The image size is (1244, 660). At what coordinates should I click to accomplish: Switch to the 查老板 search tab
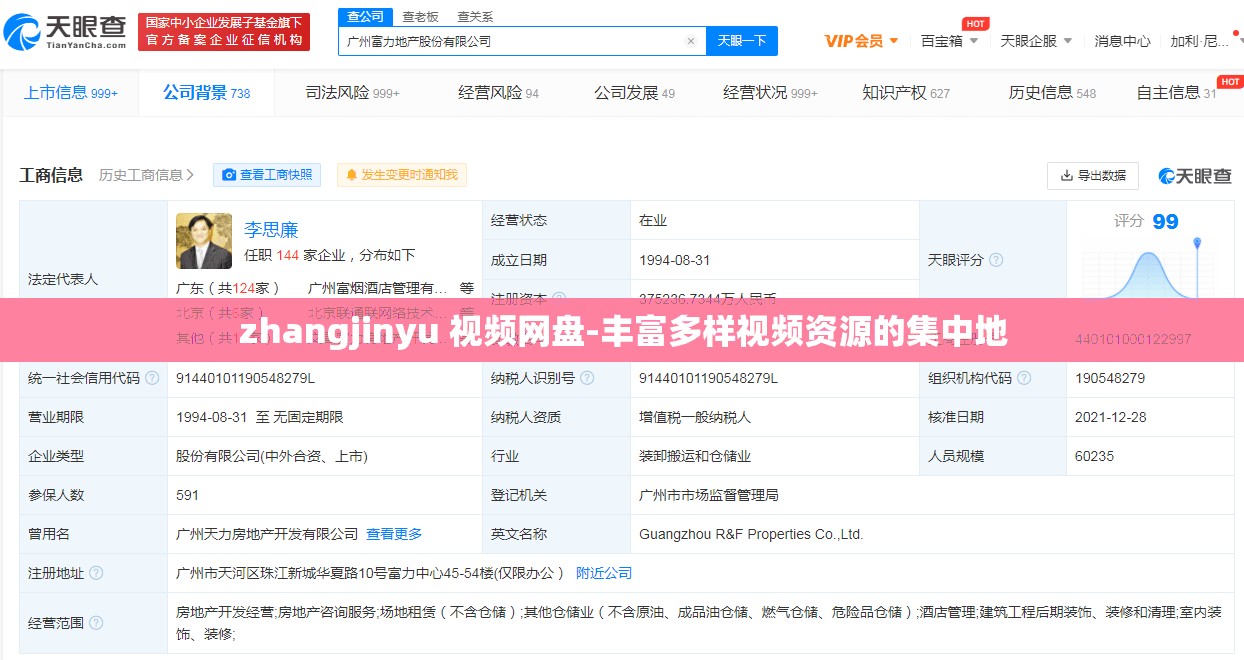point(420,17)
